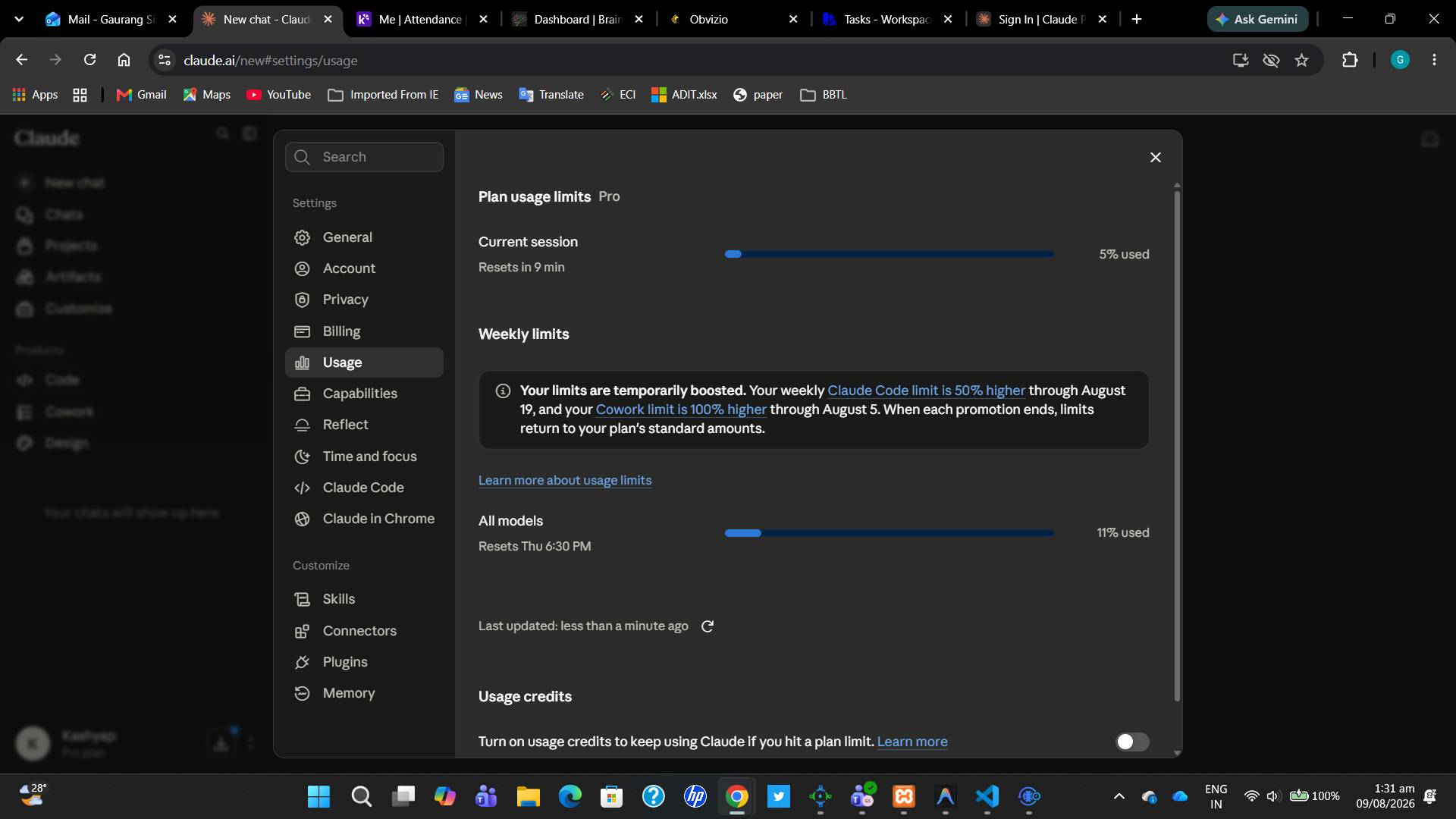
Task: Select the Plugins settings item
Action: tap(364, 662)
